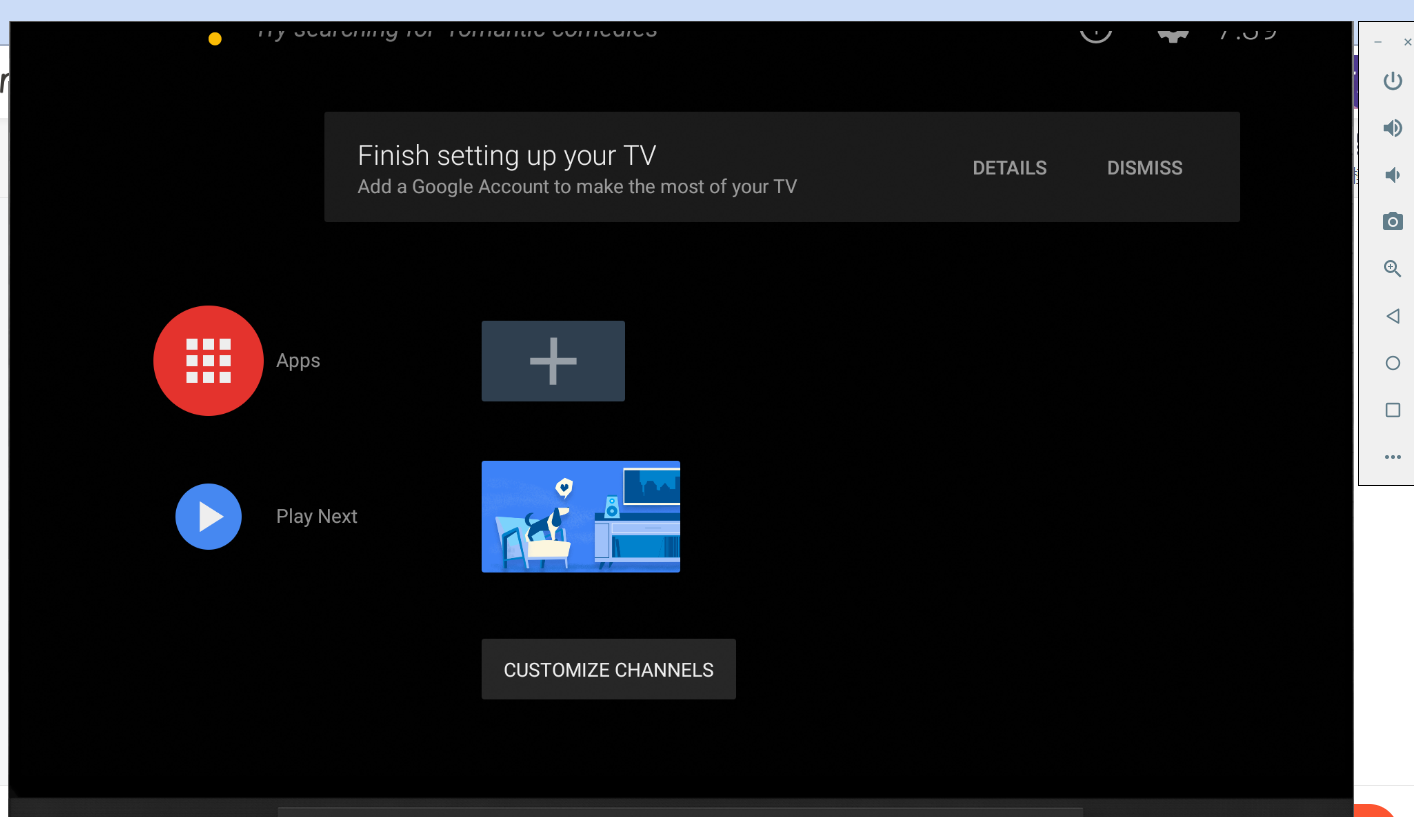Viewport: 1414px width, 817px height.
Task: Click 'Finish setting up your TV' heading
Action: pos(507,156)
